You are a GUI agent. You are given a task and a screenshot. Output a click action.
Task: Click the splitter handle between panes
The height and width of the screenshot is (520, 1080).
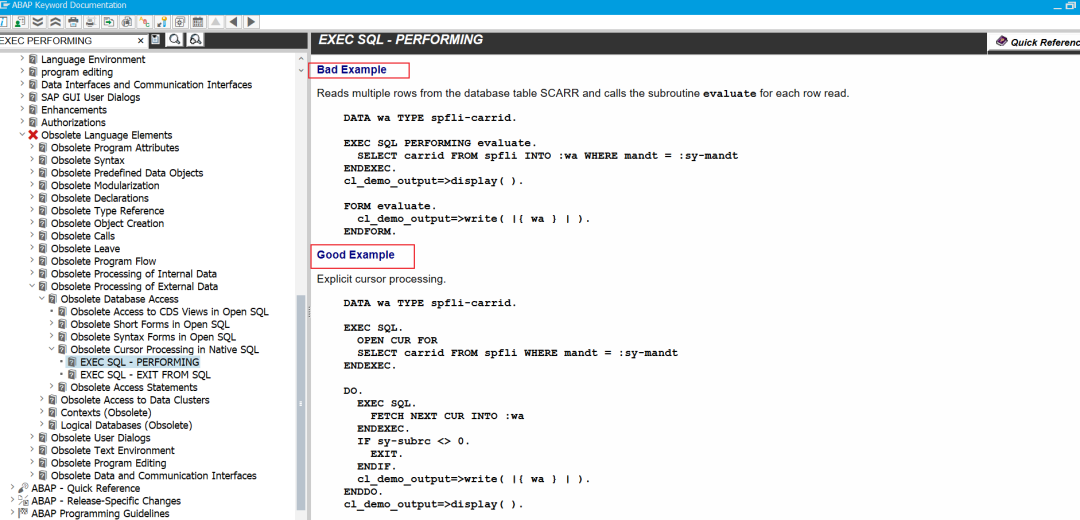tap(309, 311)
